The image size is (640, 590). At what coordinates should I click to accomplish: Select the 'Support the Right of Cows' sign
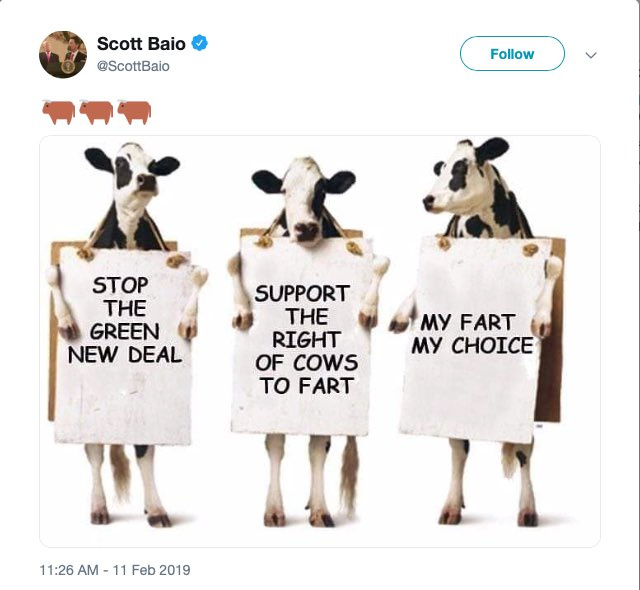click(305, 338)
